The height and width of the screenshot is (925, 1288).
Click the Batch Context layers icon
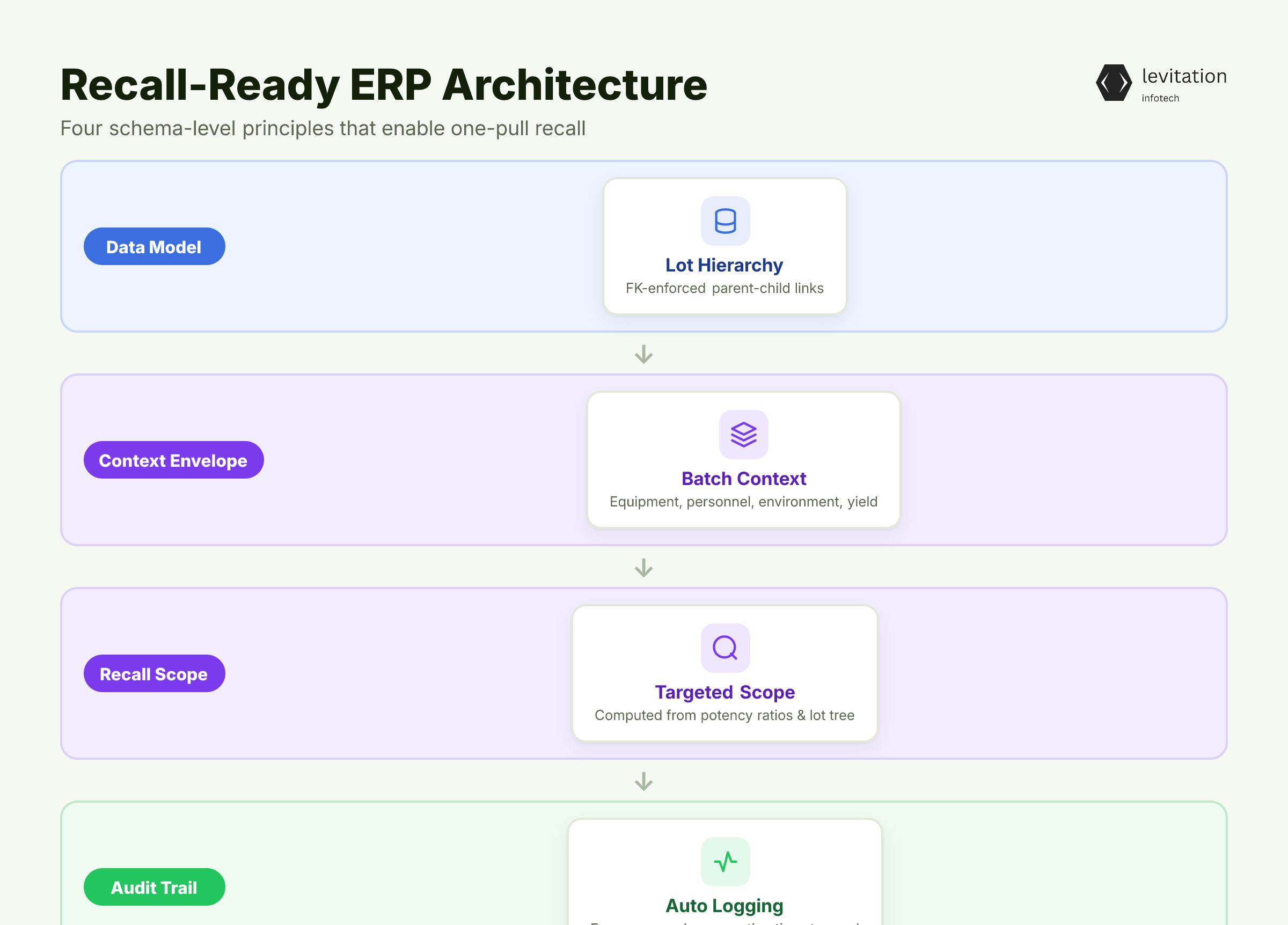pyautogui.click(x=743, y=435)
